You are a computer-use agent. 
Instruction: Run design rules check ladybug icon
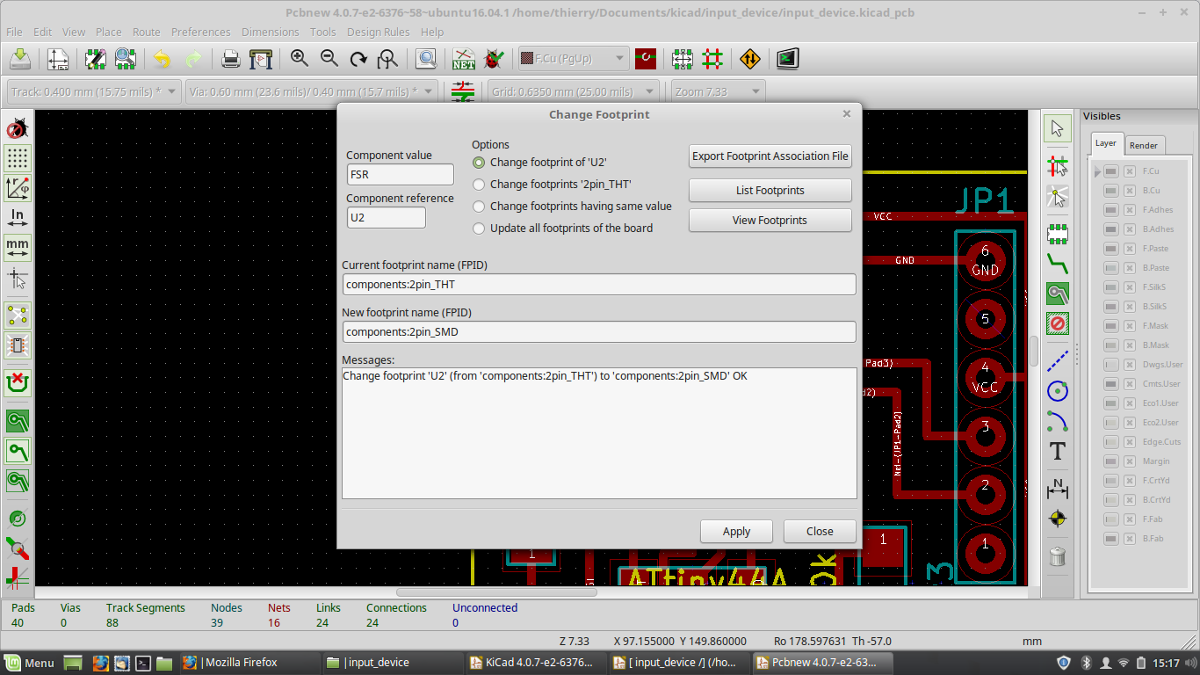[x=493, y=59]
